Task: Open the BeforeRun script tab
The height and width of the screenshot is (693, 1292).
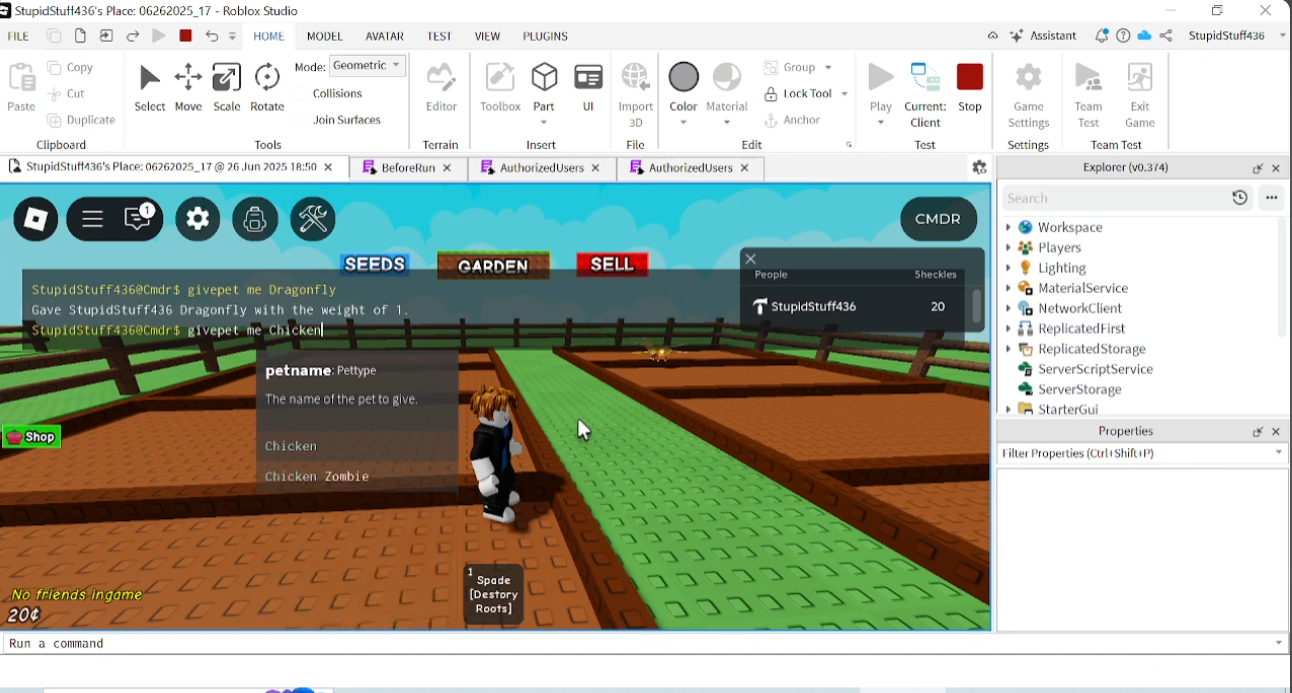Action: (x=408, y=168)
